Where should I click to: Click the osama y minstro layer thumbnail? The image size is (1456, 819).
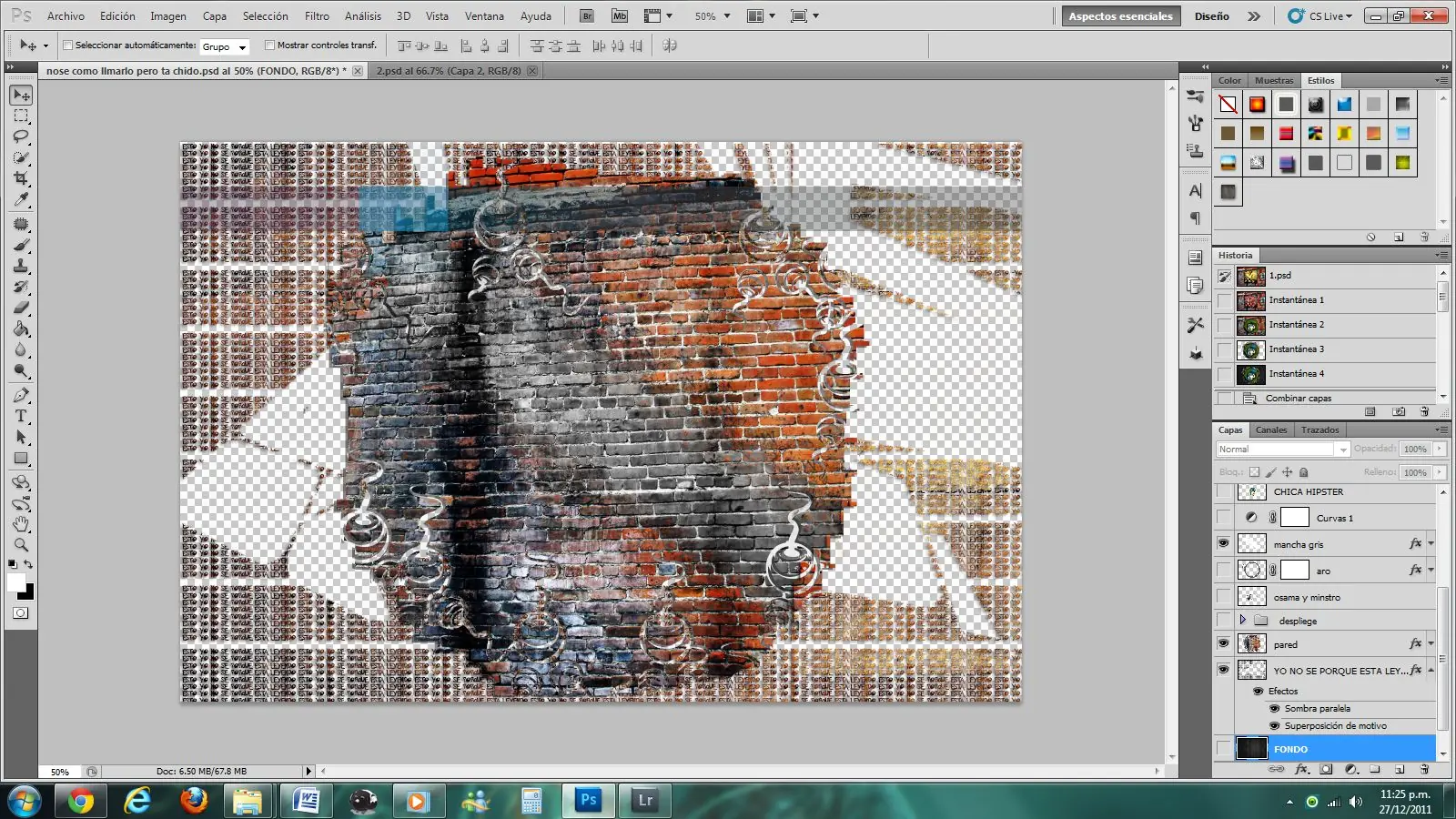pyautogui.click(x=1251, y=597)
